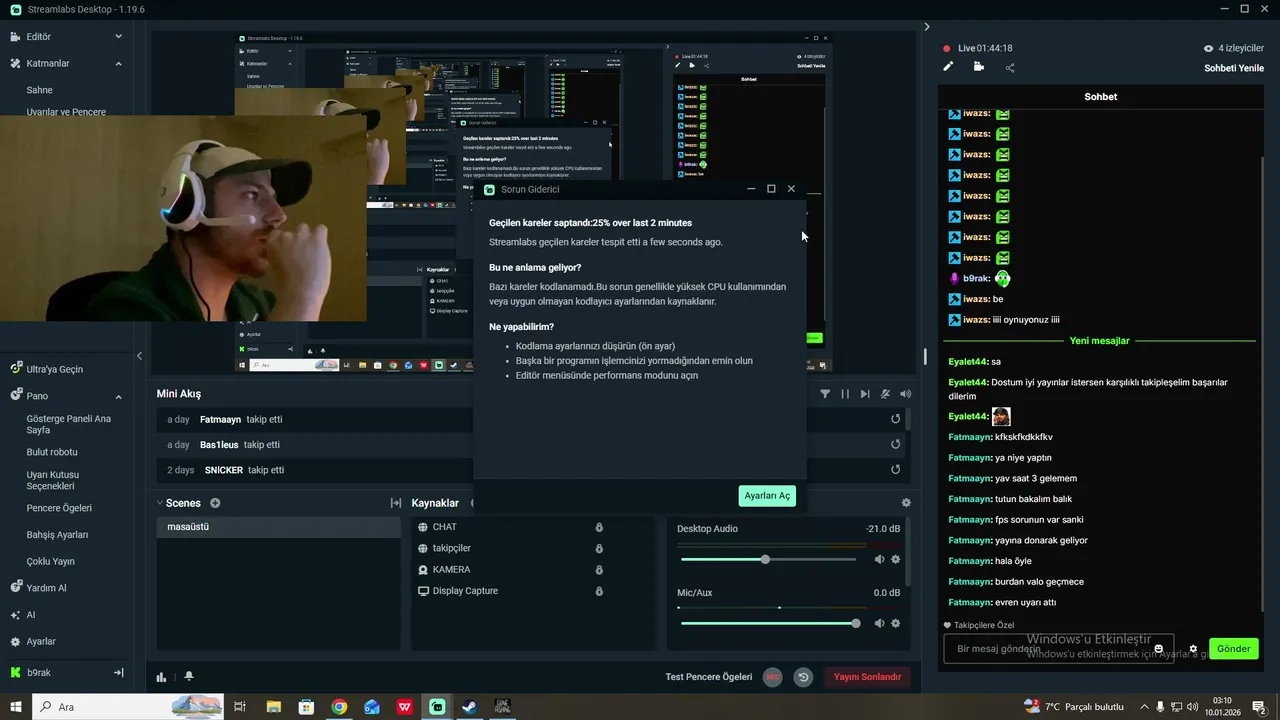Collapse the Pano sidebar section

tap(118, 396)
